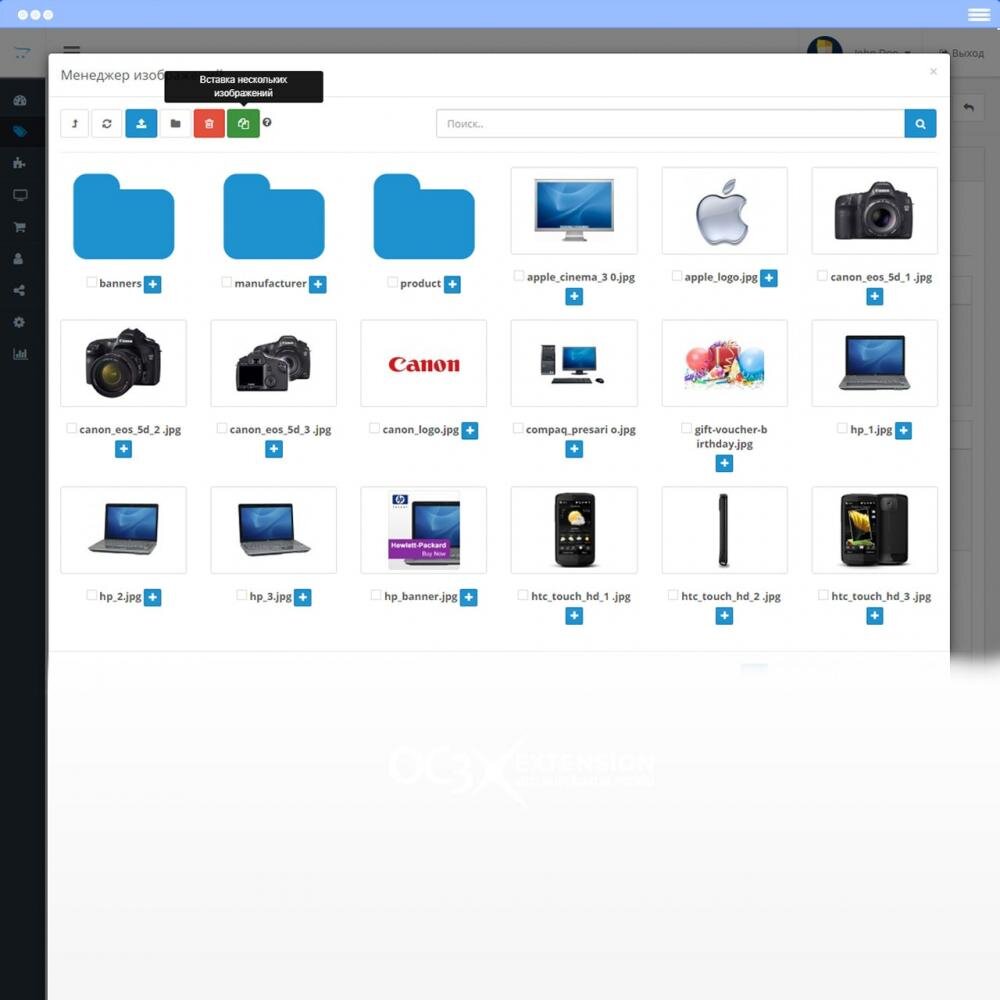Click the blue search magnifier button

920,123
